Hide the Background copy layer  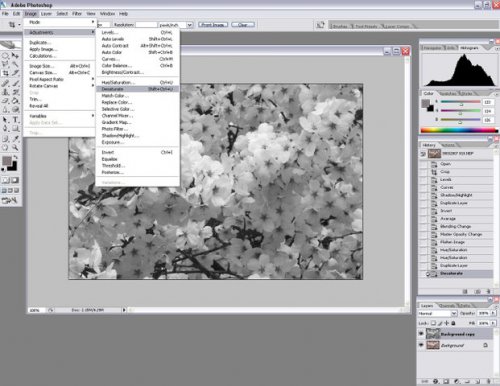click(421, 333)
